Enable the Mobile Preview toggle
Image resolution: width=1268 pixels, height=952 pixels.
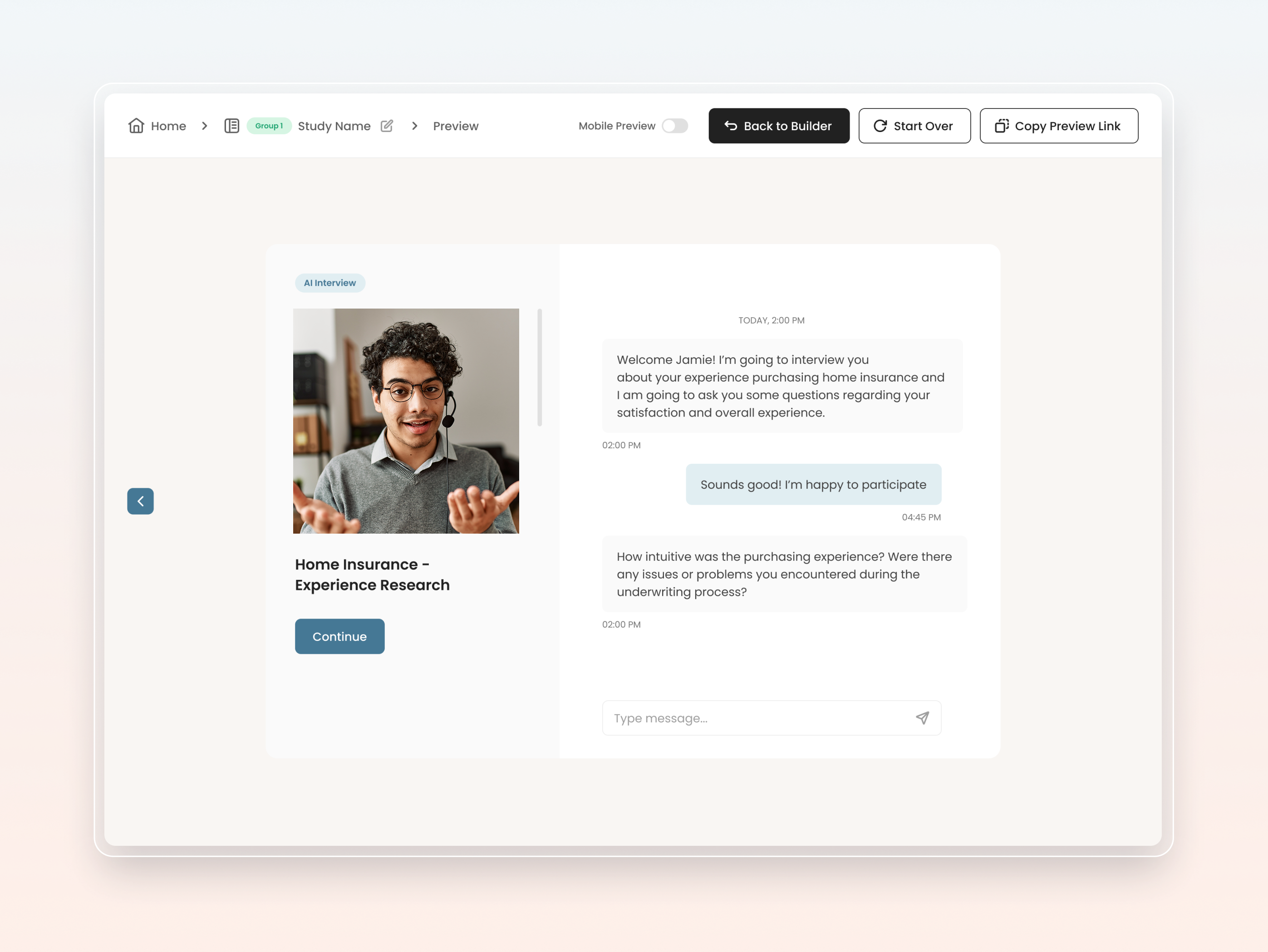click(x=675, y=126)
